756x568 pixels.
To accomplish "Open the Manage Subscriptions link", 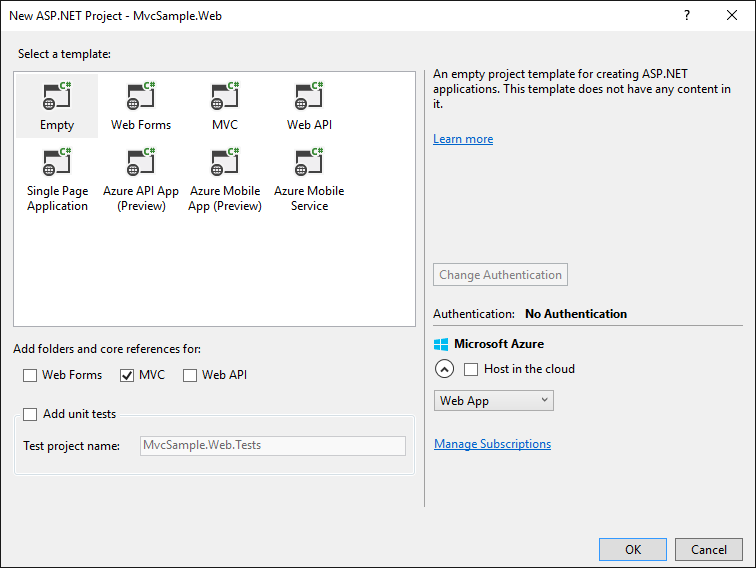I will [492, 444].
